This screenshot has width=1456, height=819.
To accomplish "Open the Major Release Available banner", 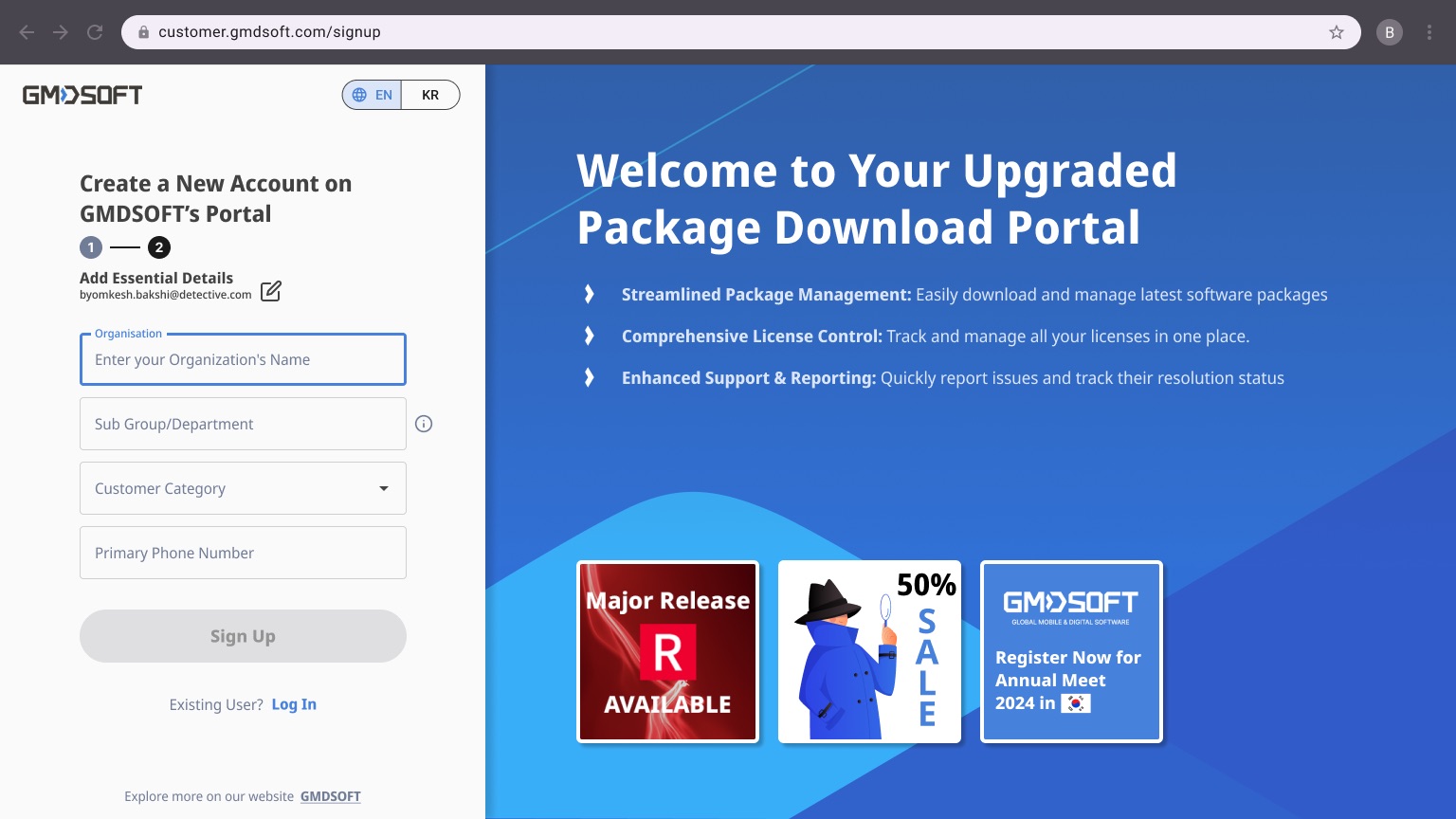I will coord(668,652).
